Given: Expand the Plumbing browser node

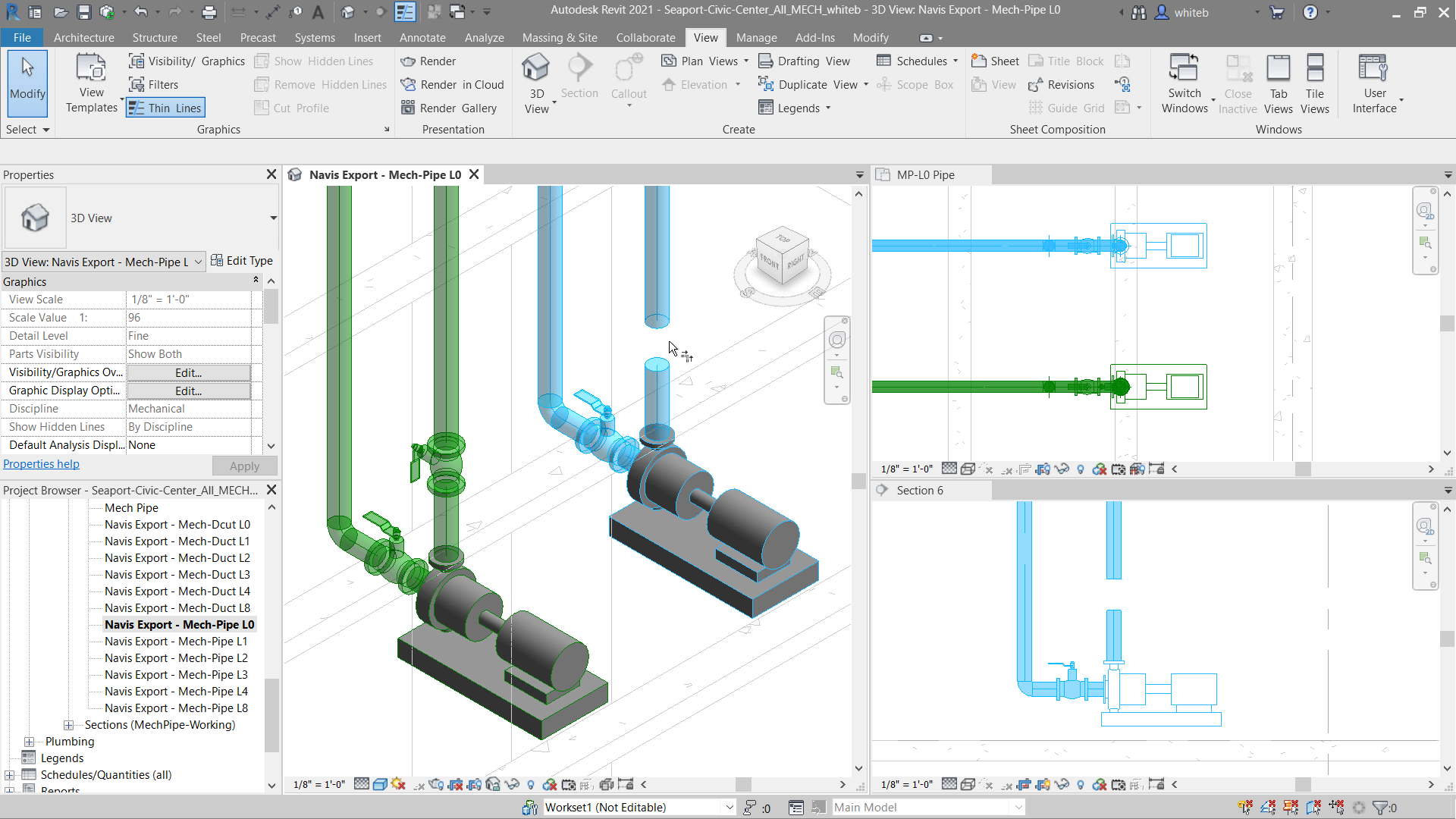Looking at the screenshot, I should point(29,742).
